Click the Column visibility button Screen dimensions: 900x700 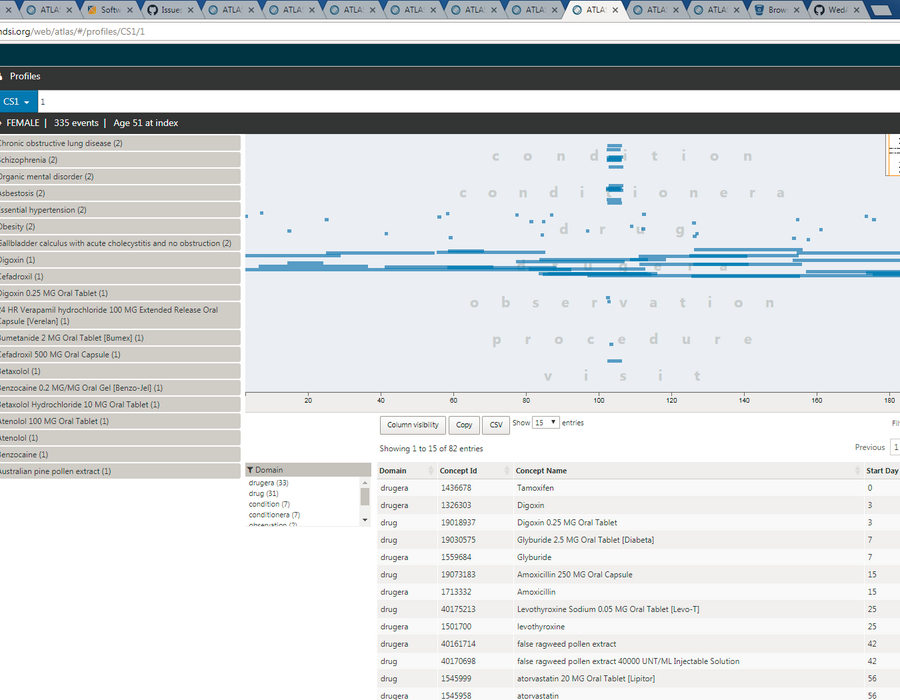coord(413,425)
